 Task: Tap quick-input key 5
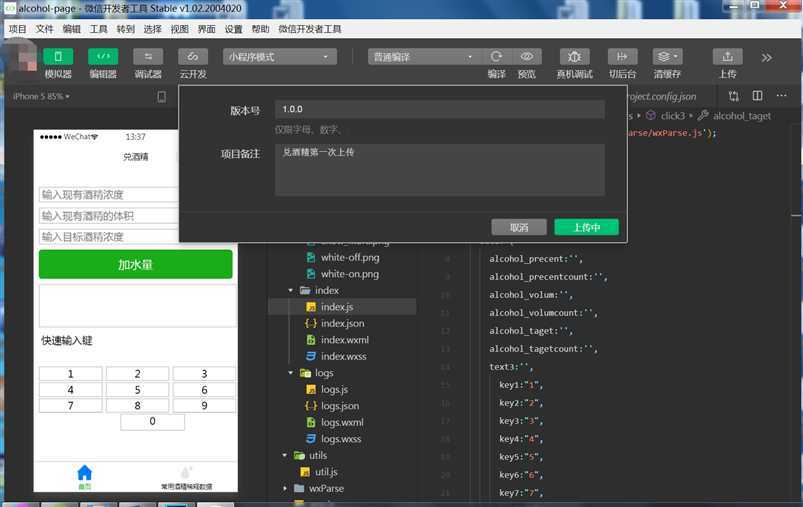(137, 390)
